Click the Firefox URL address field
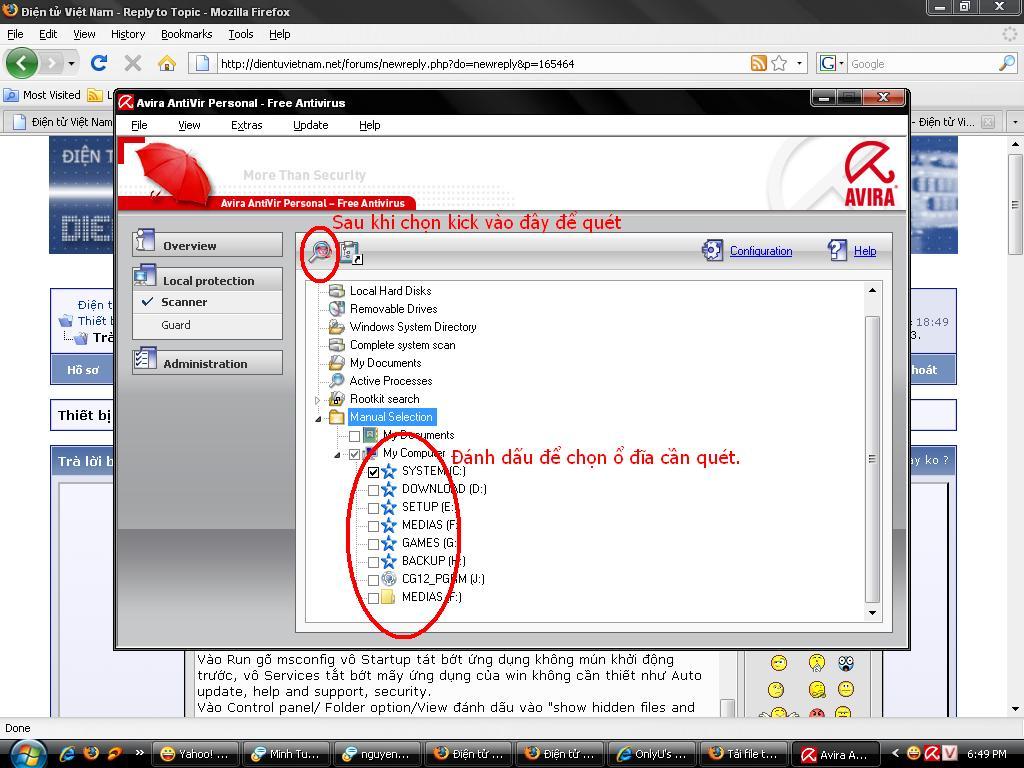The height and width of the screenshot is (768, 1024). tap(483, 63)
